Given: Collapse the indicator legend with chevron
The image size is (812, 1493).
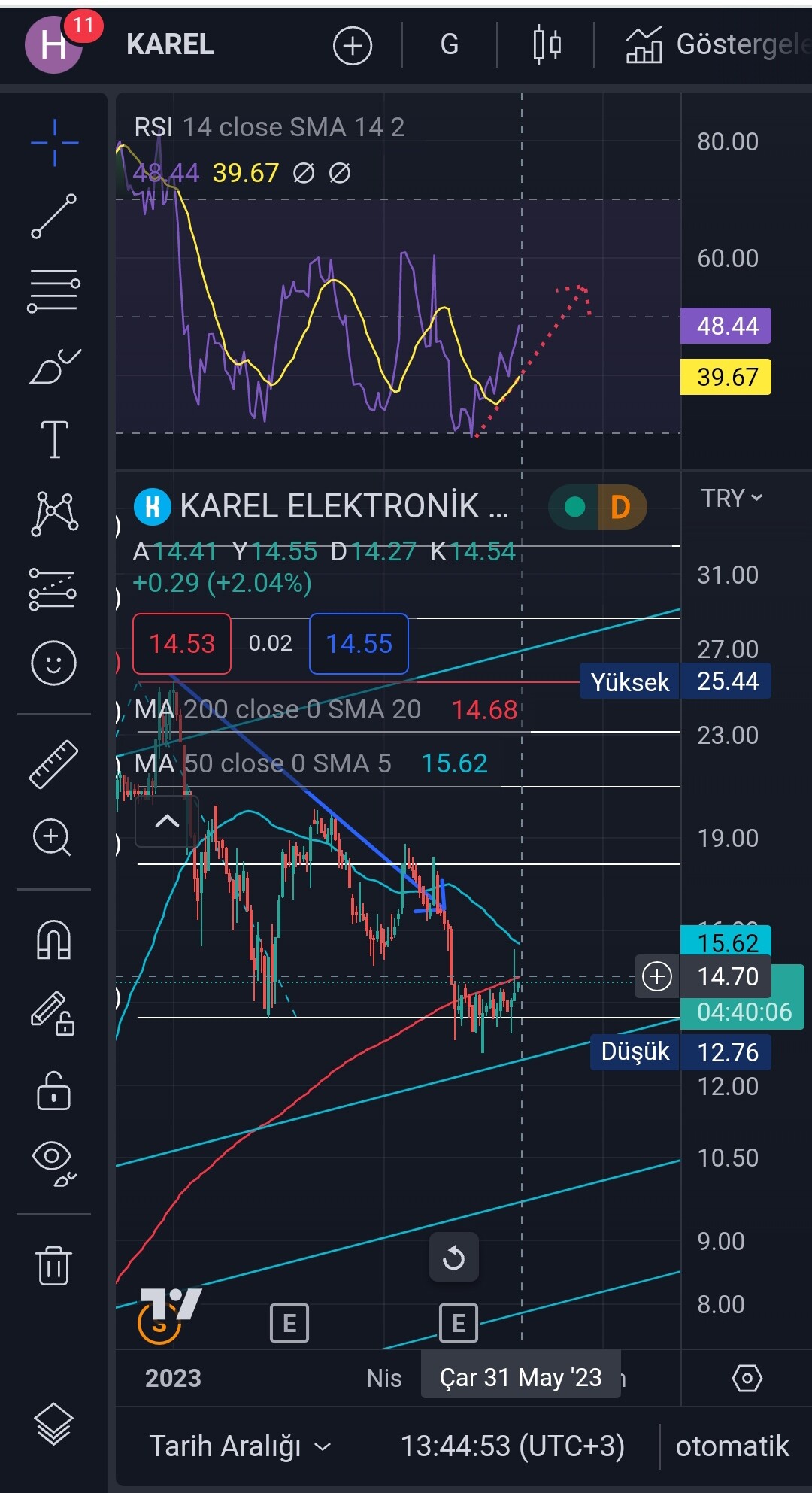Looking at the screenshot, I should tap(167, 821).
